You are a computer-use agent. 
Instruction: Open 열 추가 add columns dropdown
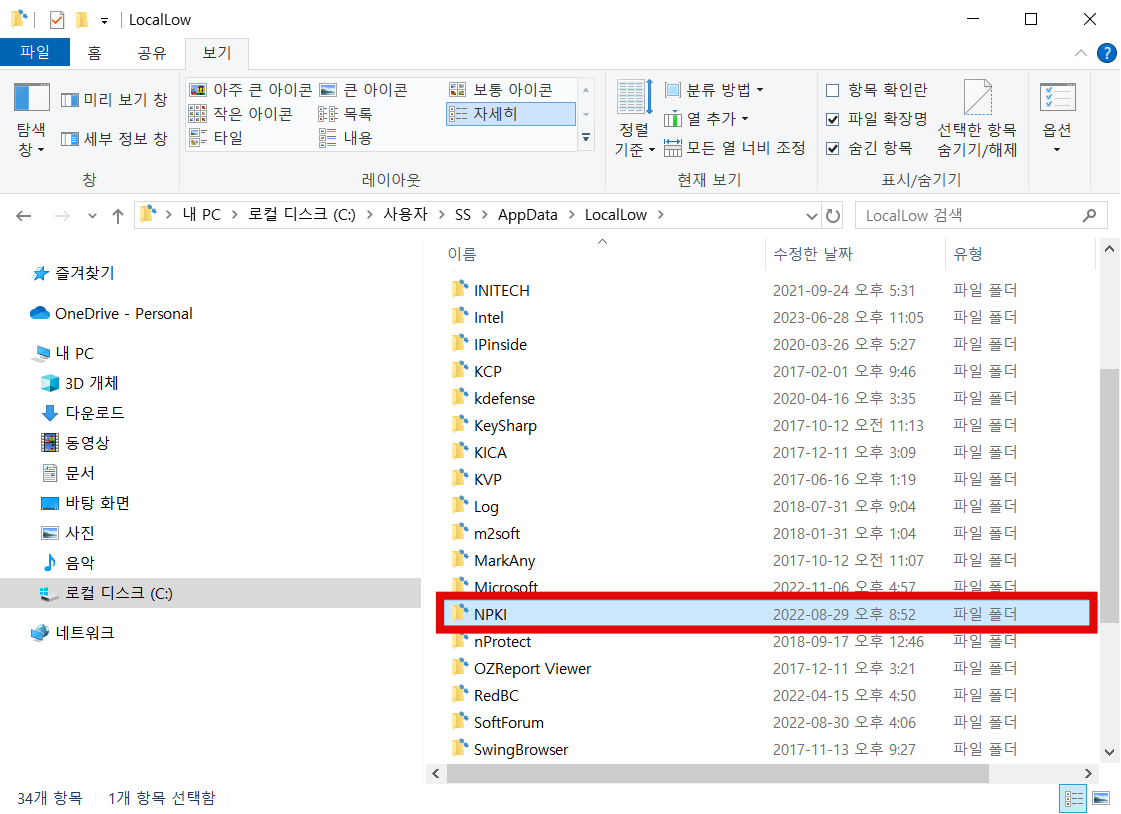706,119
